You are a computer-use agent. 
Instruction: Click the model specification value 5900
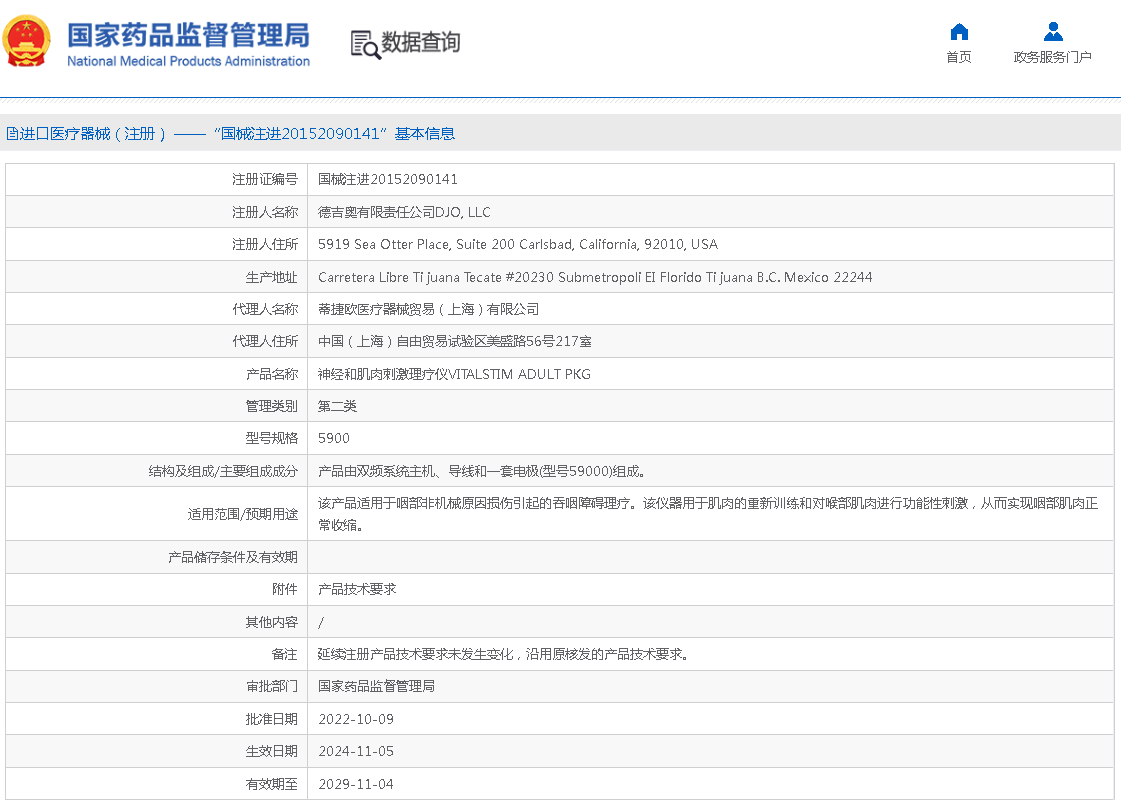(x=334, y=438)
